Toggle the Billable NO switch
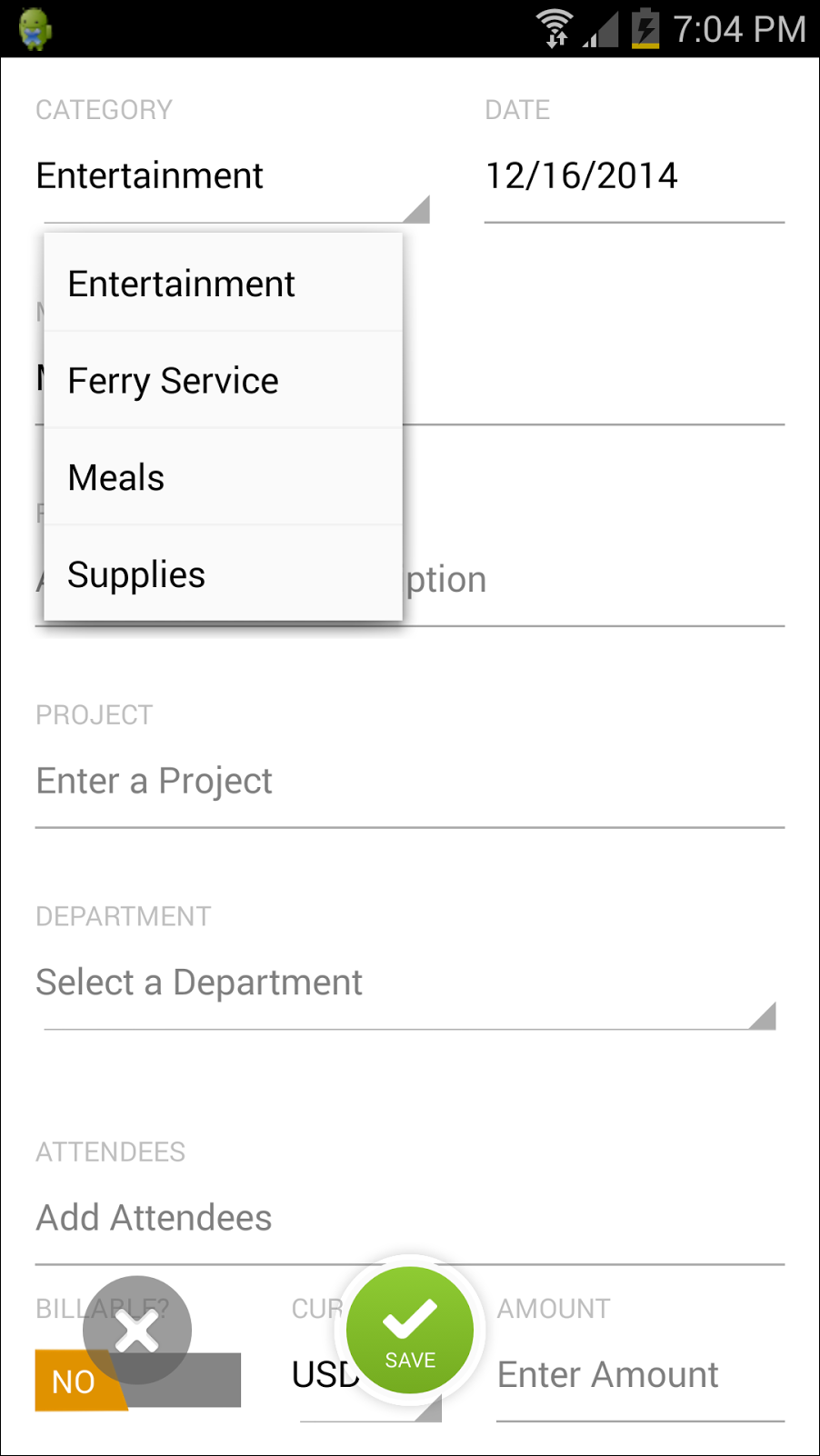The image size is (820, 1456). click(137, 1381)
